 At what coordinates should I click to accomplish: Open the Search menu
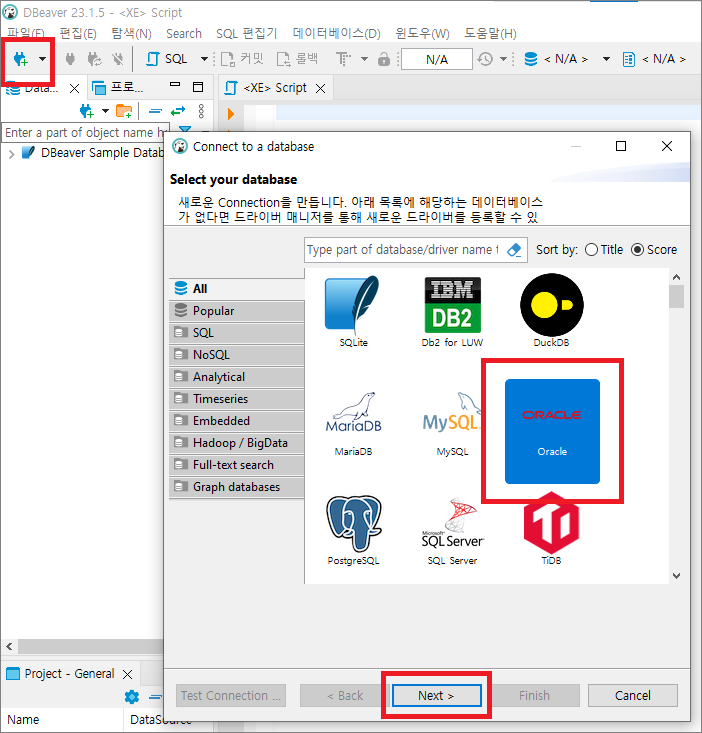(x=184, y=34)
